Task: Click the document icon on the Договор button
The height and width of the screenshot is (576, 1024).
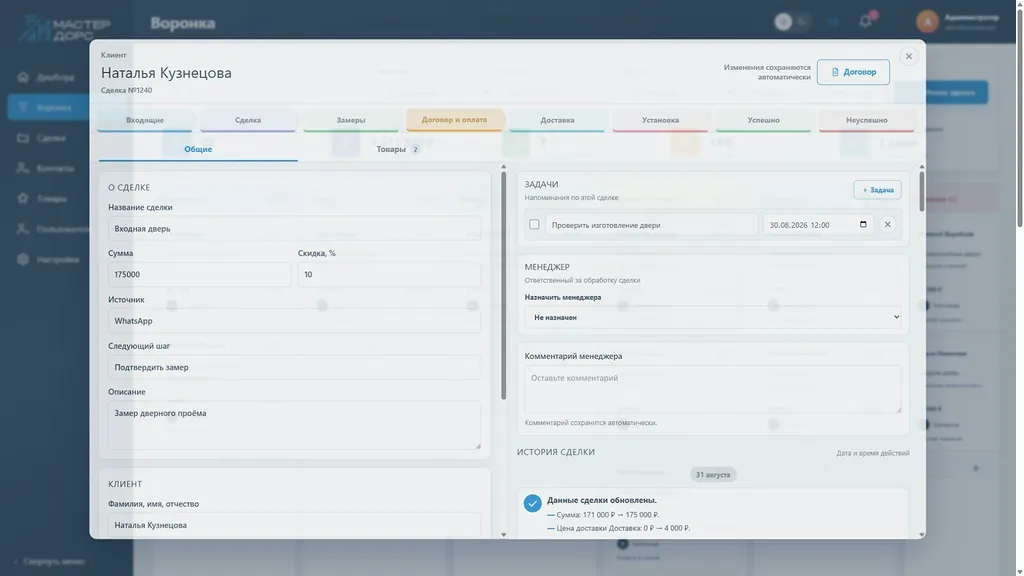Action: tap(835, 72)
